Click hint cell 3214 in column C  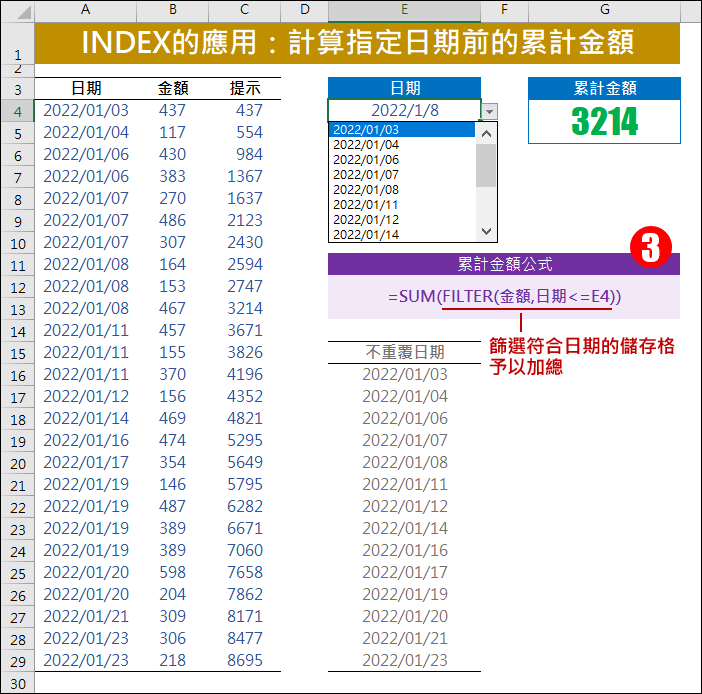244,308
